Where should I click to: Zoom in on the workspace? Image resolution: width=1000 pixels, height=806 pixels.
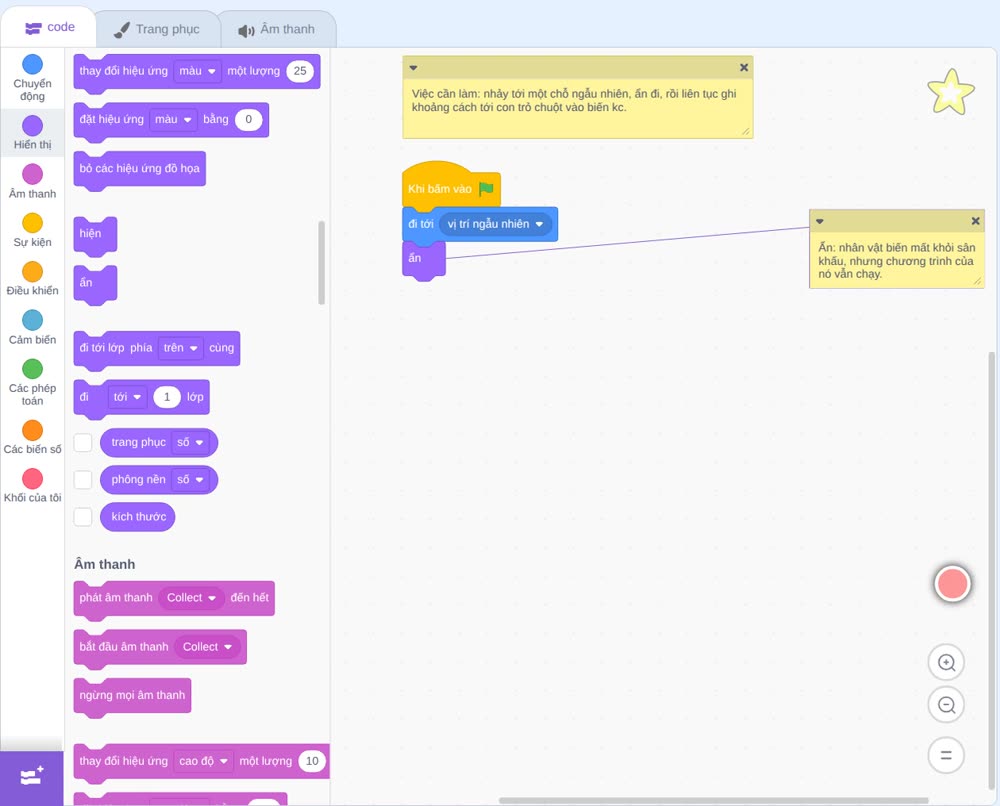946,663
